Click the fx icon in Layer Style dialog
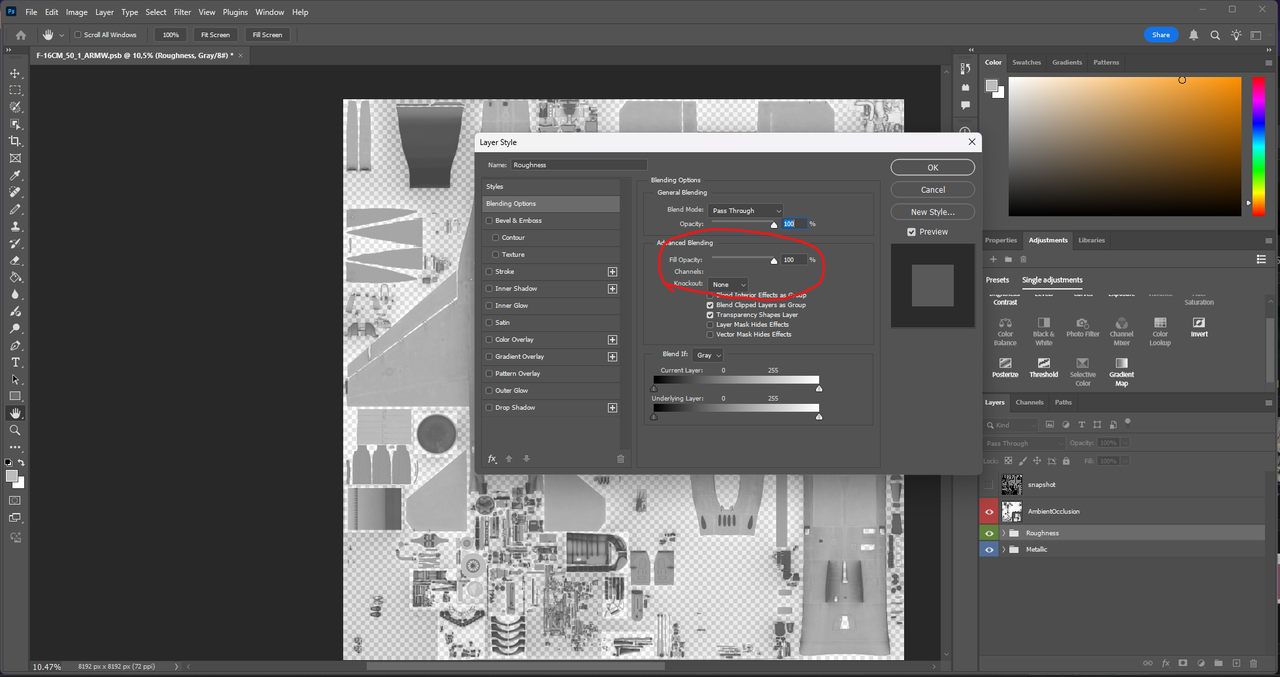 click(x=492, y=458)
